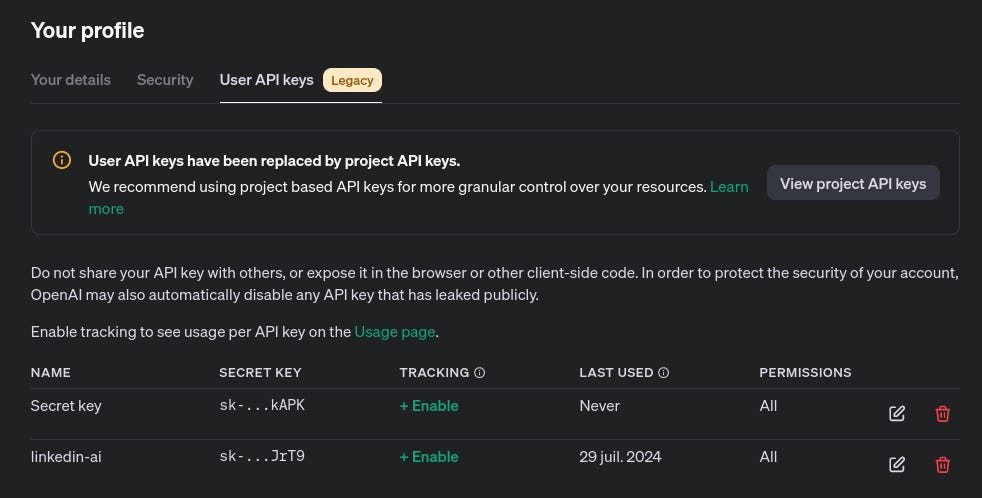Follow the Learn more link
Viewport: 982px width, 498px height.
(729, 187)
